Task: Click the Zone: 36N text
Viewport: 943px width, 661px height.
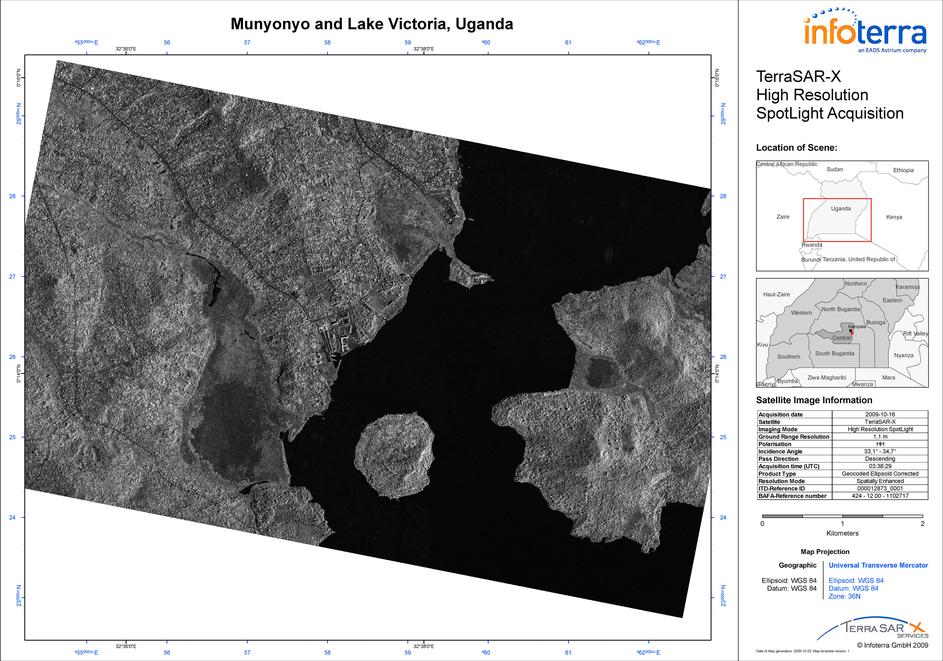Action: (848, 597)
